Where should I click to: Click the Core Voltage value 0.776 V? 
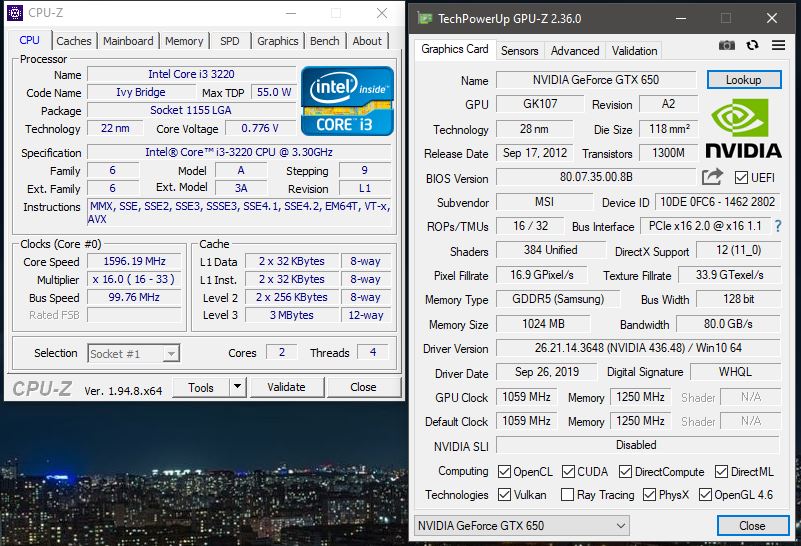(x=260, y=128)
